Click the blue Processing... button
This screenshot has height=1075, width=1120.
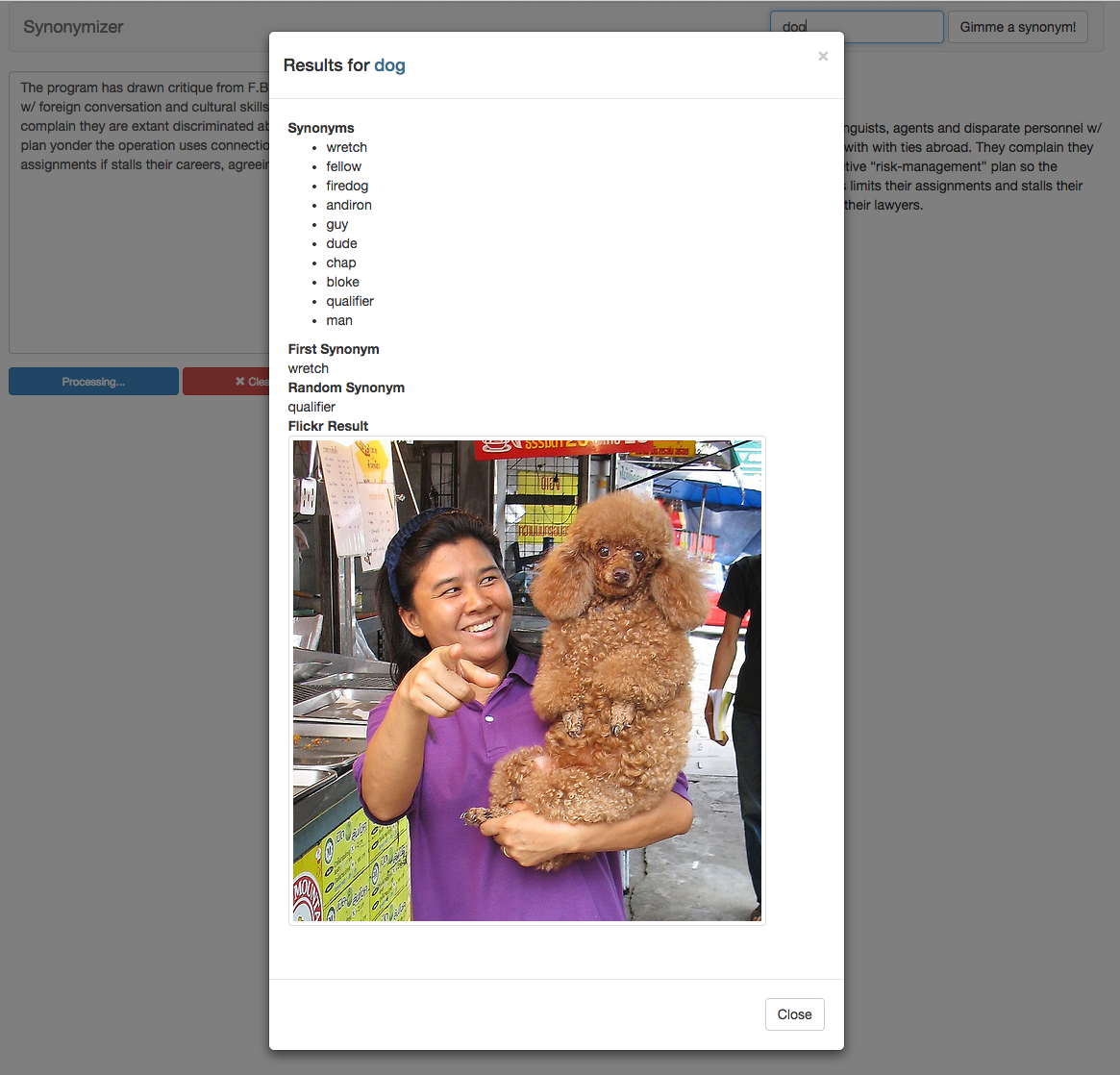[93, 382]
